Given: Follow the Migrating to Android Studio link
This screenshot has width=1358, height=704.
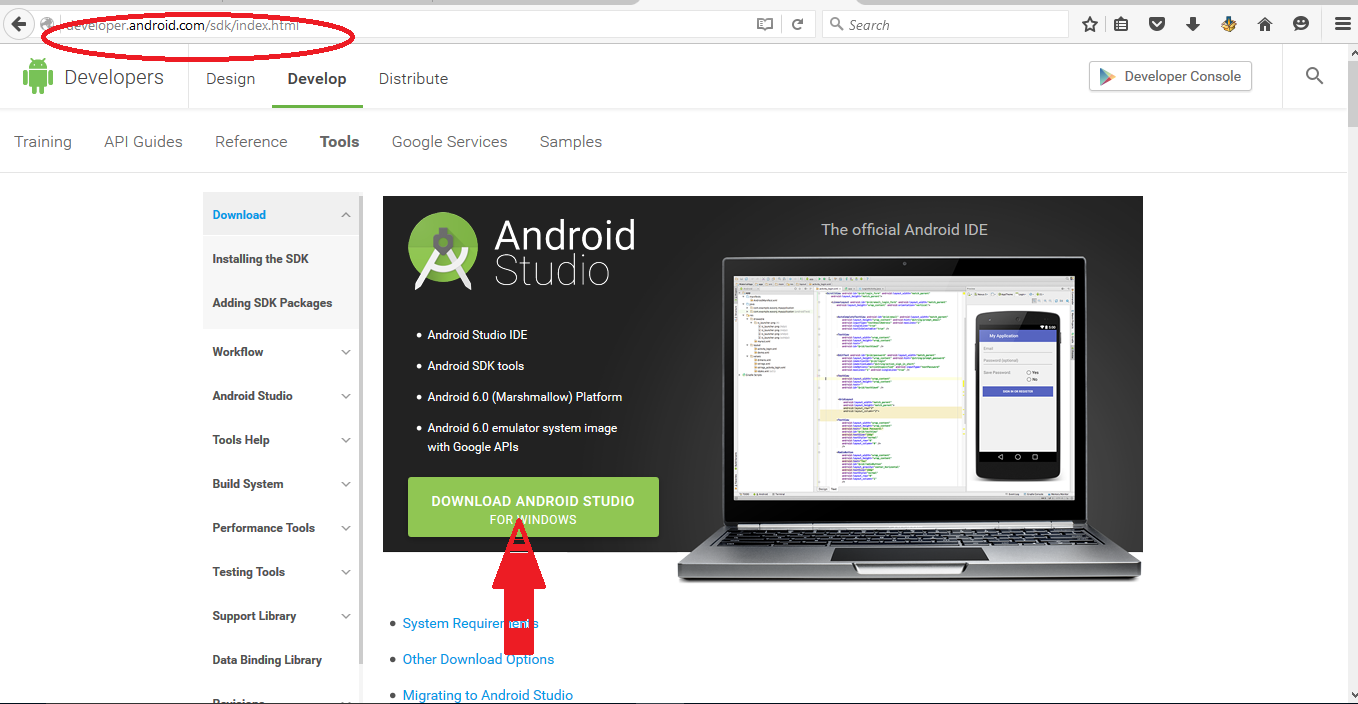Looking at the screenshot, I should (487, 695).
